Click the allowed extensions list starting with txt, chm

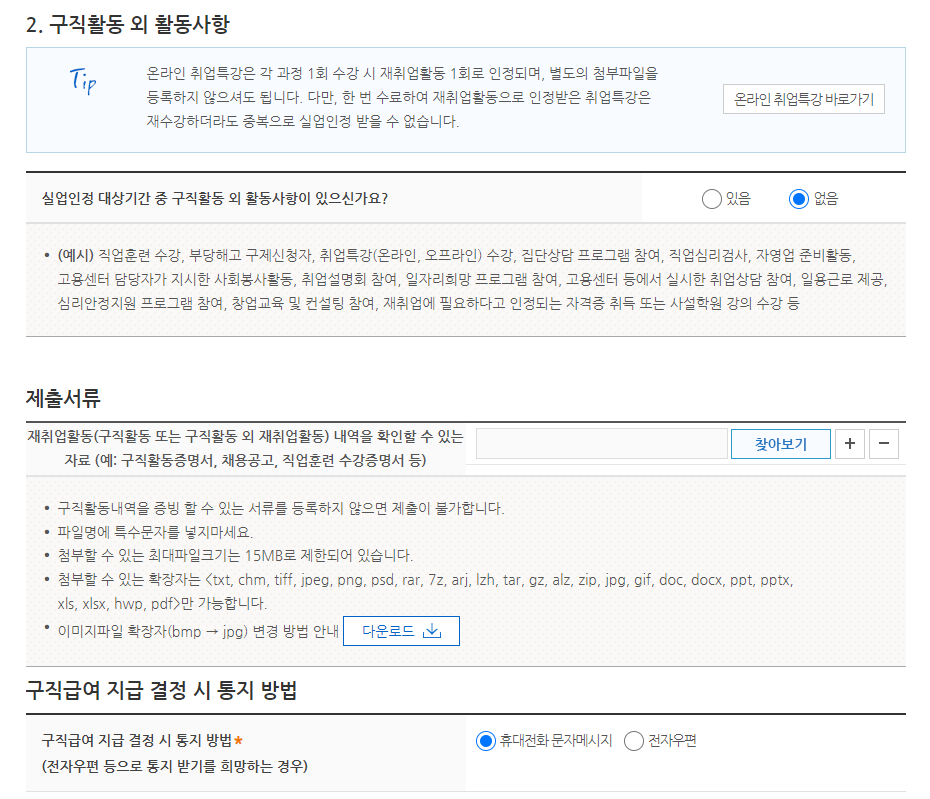[425, 591]
